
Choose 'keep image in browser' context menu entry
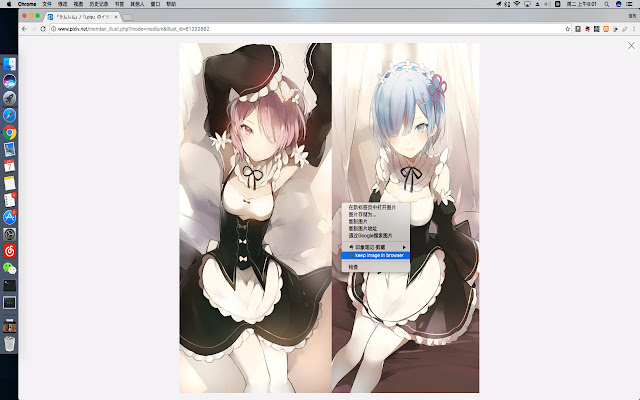click(376, 256)
